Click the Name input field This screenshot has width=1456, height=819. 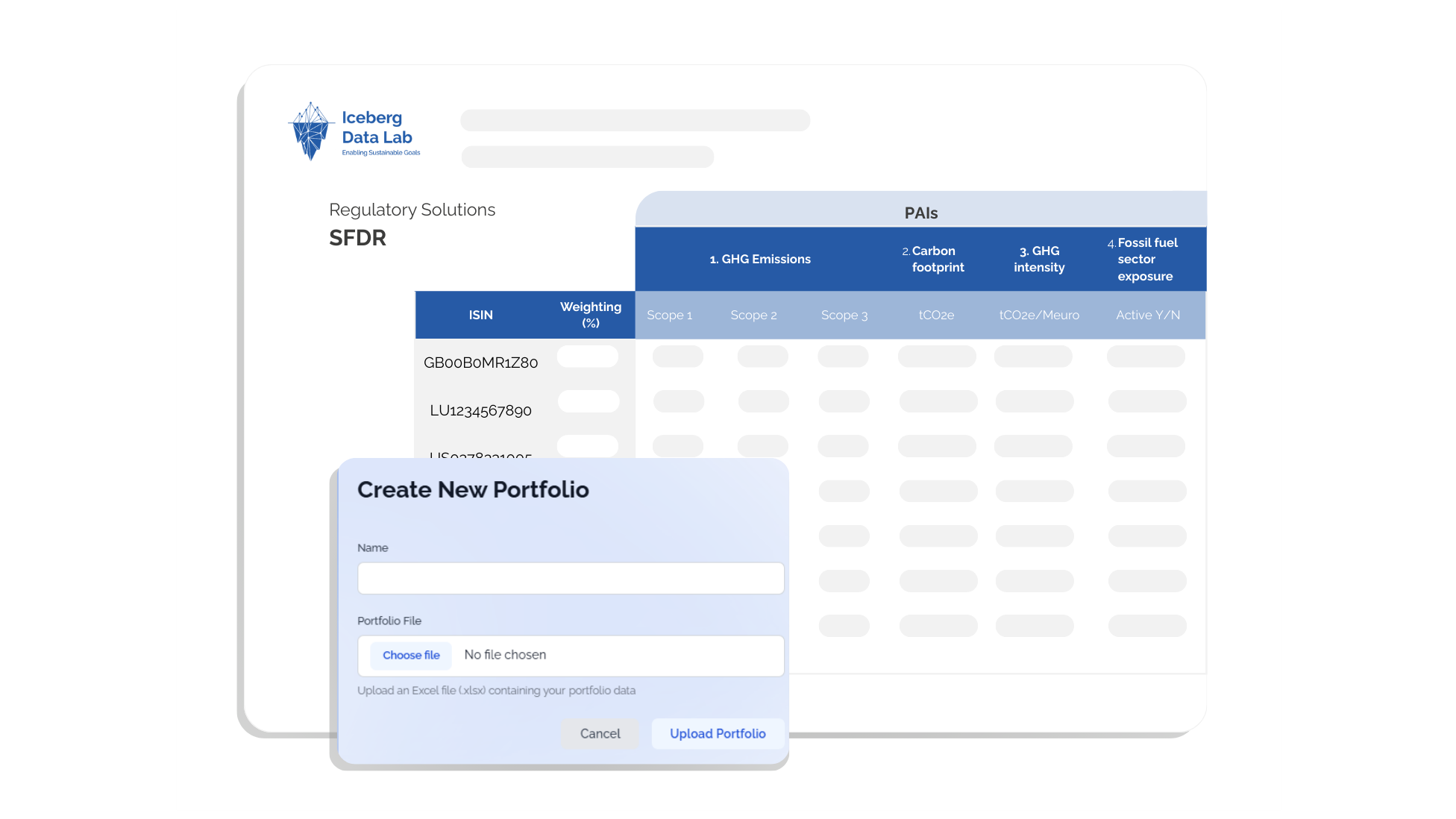pyautogui.click(x=571, y=578)
